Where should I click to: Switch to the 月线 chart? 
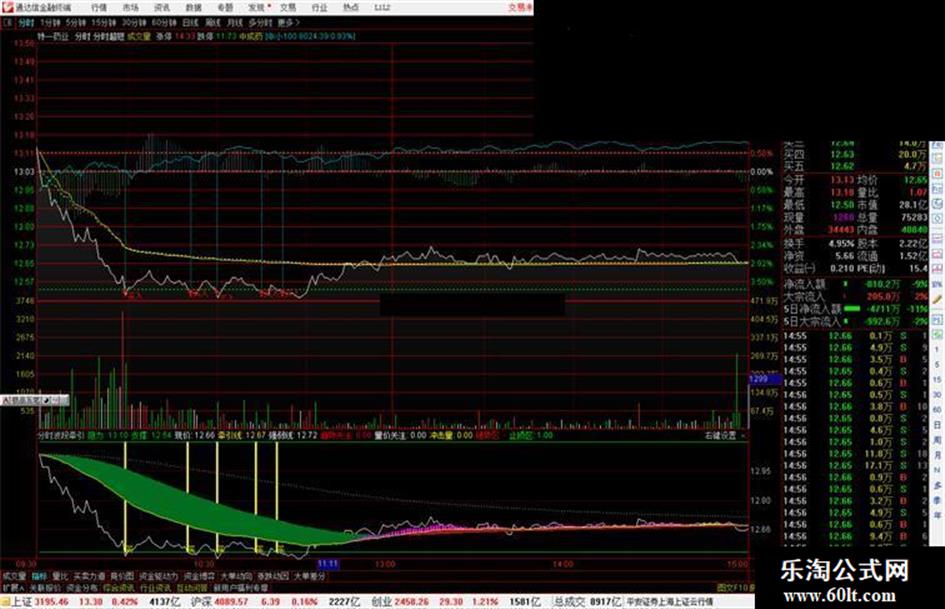(x=234, y=23)
